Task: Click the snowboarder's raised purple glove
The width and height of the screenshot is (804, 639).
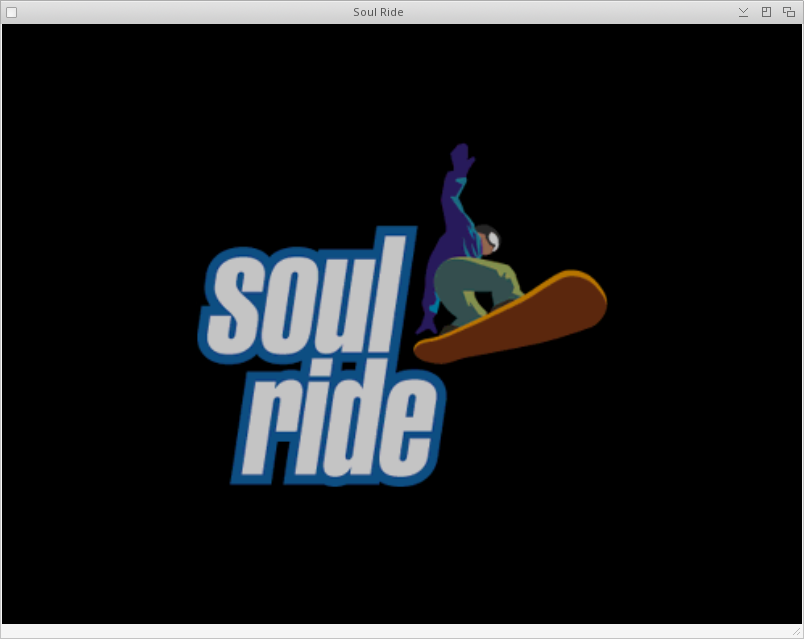Action: (x=461, y=160)
